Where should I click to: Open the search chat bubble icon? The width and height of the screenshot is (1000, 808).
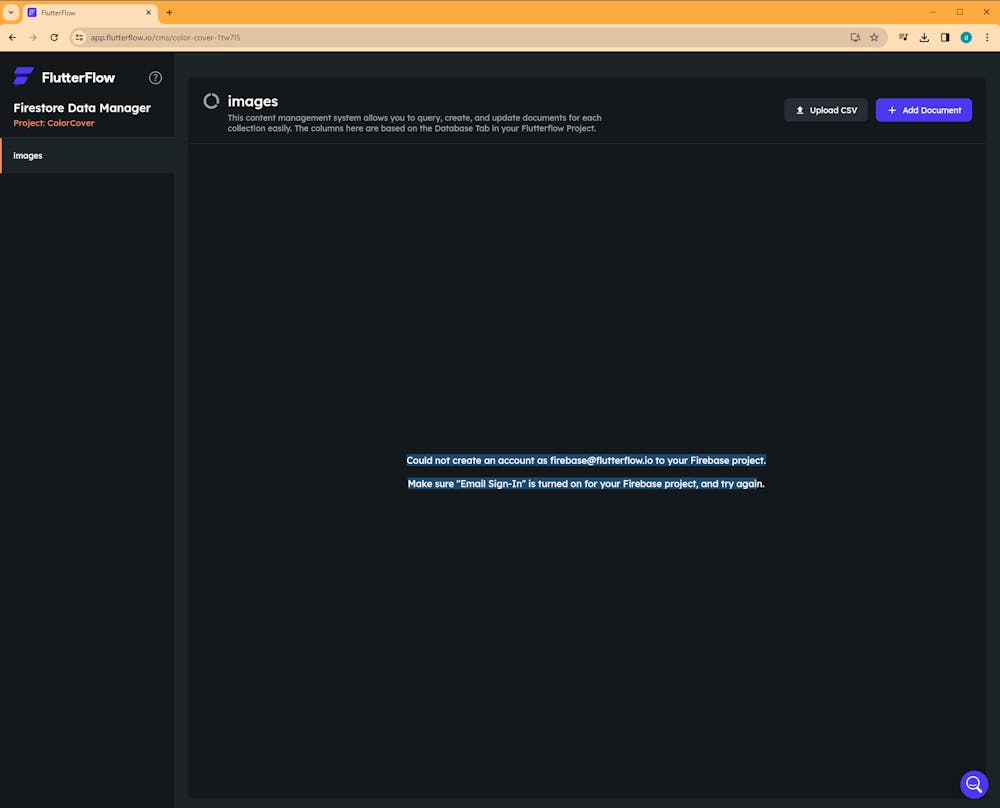974,784
